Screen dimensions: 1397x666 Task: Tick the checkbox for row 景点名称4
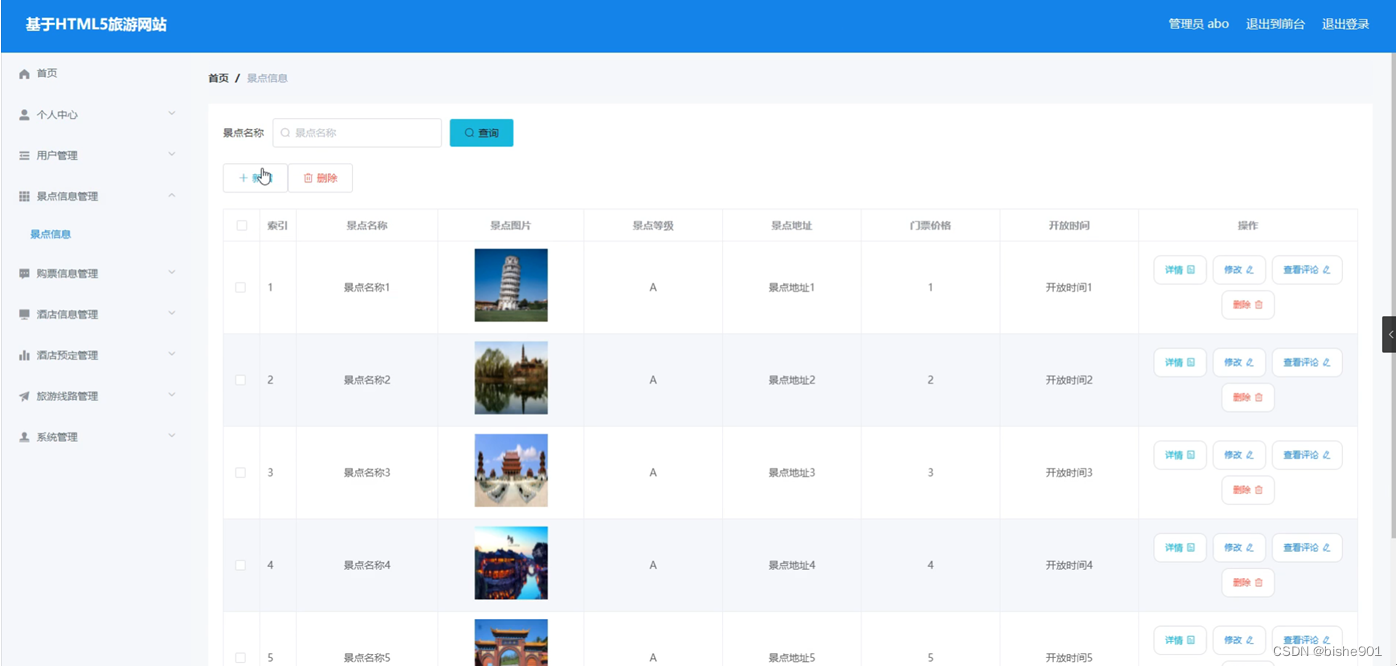coord(240,565)
